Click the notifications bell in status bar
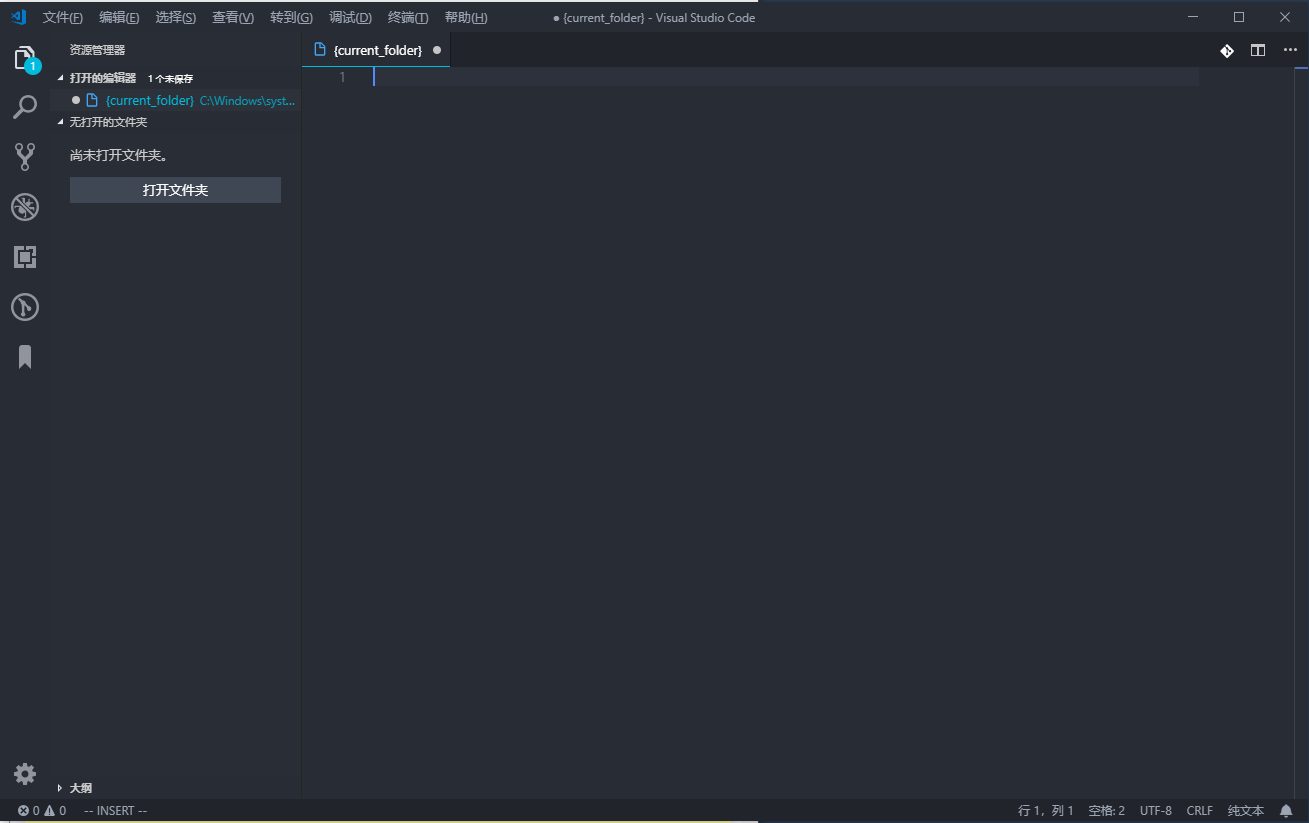Screen dimensions: 1309x823 1286,811
